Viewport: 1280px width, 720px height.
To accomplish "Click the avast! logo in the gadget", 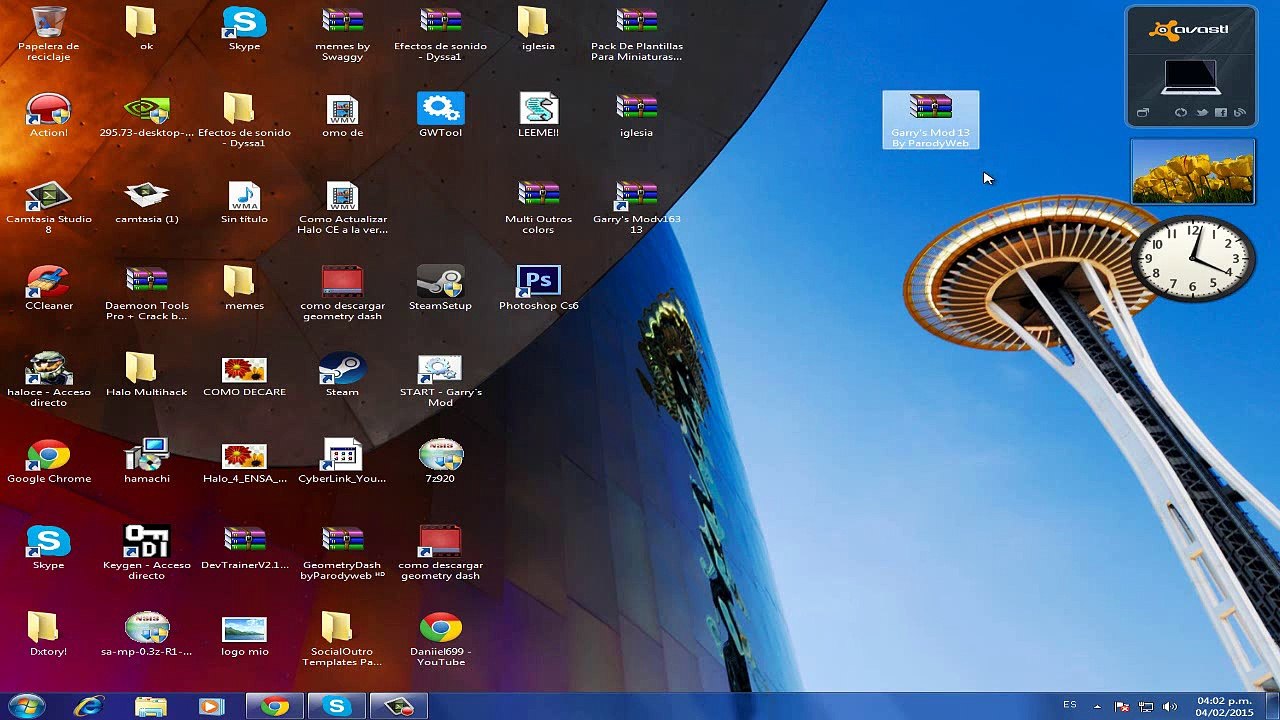I will pos(1188,30).
